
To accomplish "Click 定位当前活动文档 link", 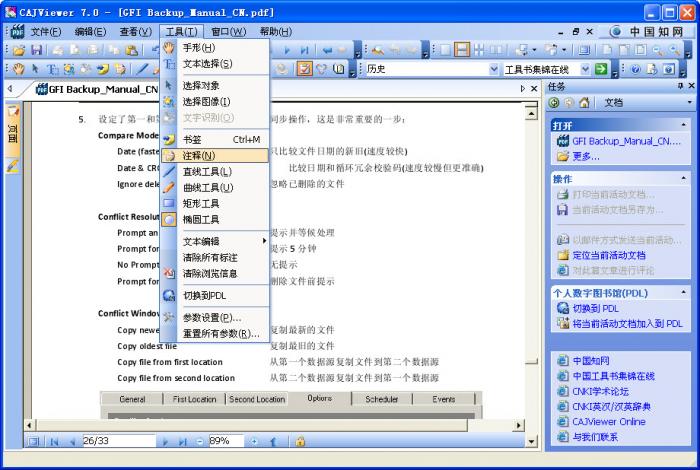I will [x=609, y=255].
